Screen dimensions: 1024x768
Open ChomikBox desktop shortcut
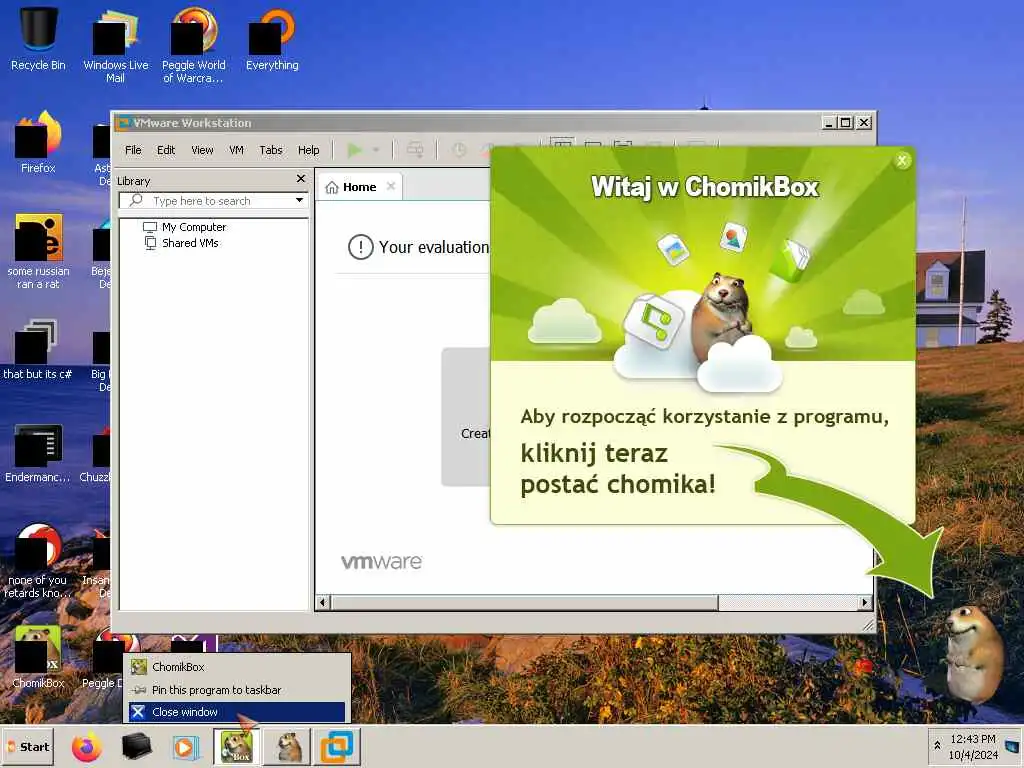38,657
